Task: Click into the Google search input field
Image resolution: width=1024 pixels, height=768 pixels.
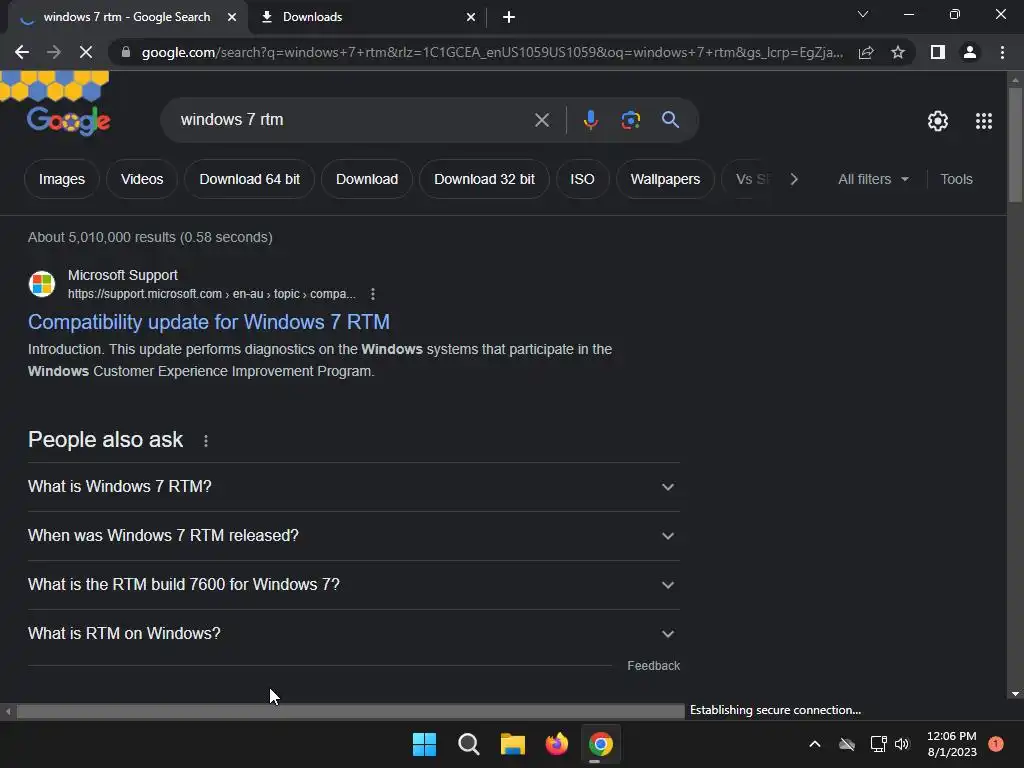Action: [x=353, y=120]
